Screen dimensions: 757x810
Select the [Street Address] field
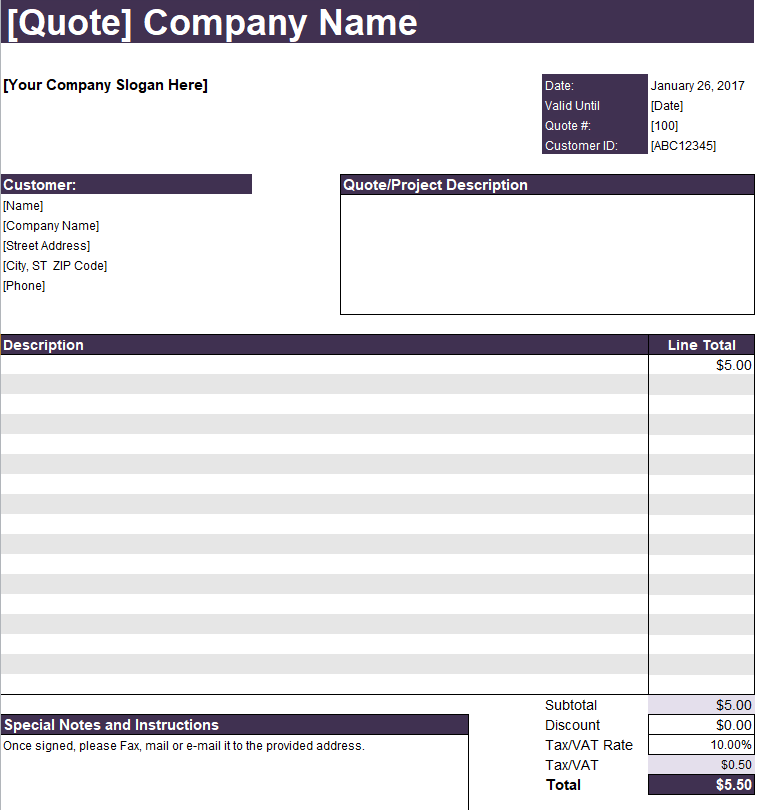47,246
